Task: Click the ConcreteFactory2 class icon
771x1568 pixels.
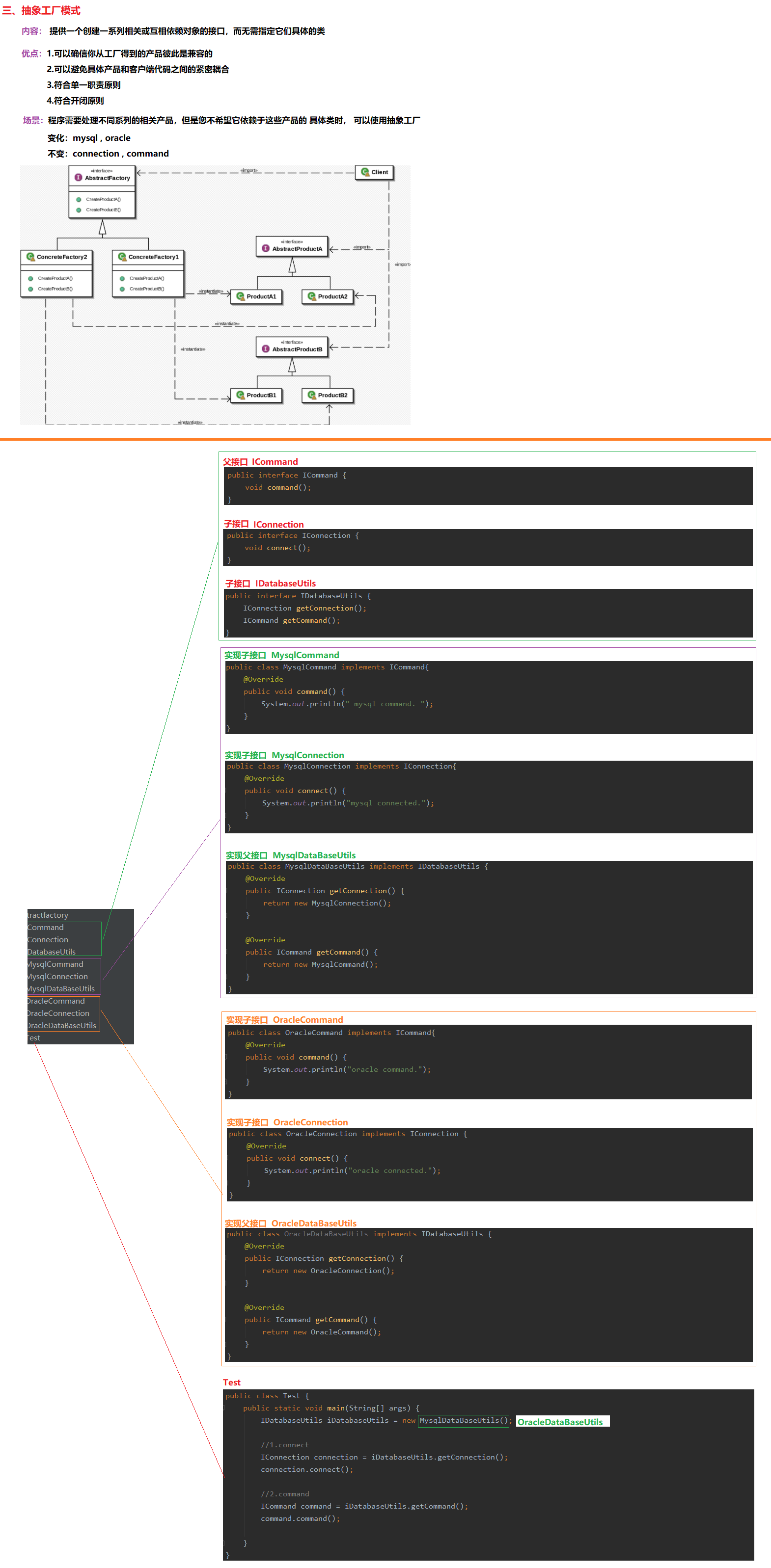Action: coord(30,257)
